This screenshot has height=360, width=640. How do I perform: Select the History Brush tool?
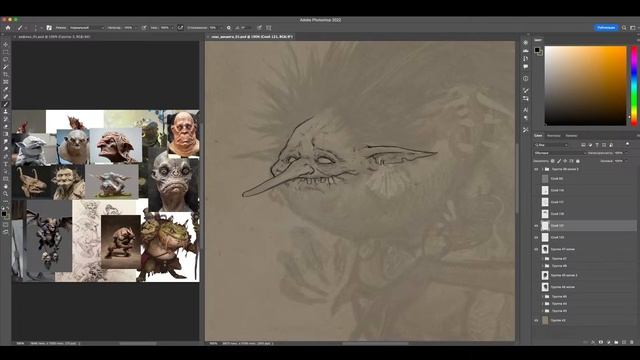tap(6, 119)
